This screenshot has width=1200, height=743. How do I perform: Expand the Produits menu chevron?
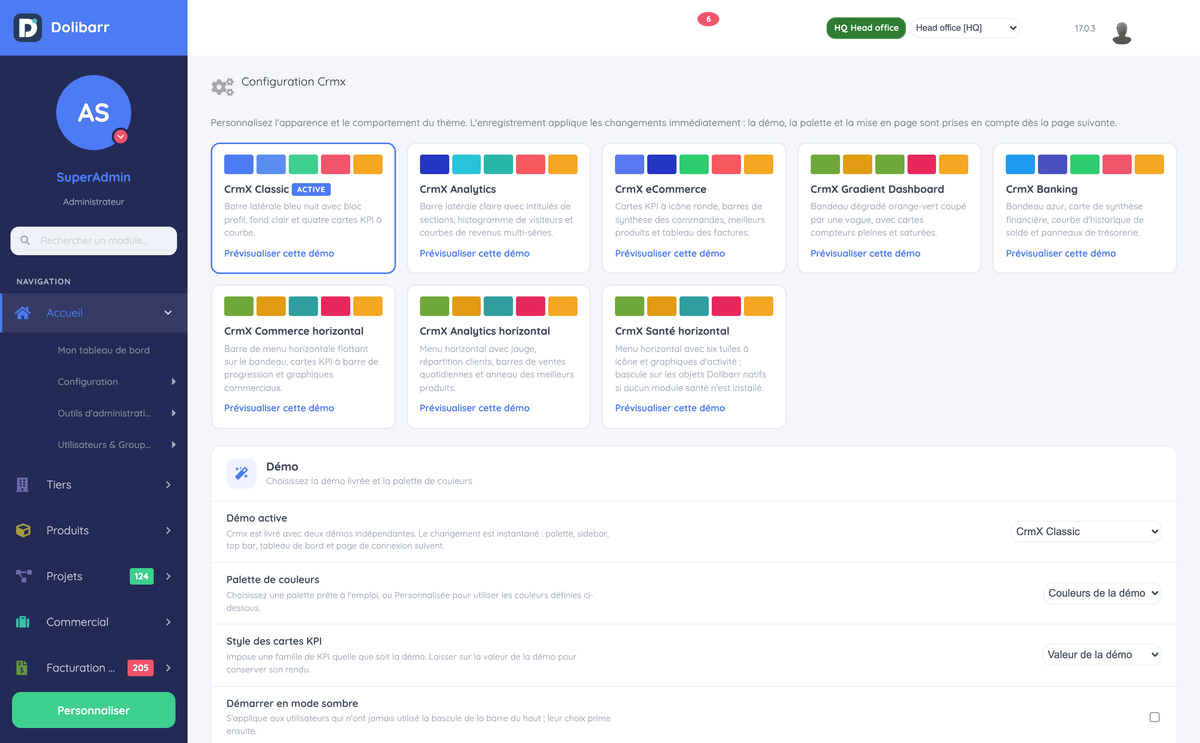point(168,530)
